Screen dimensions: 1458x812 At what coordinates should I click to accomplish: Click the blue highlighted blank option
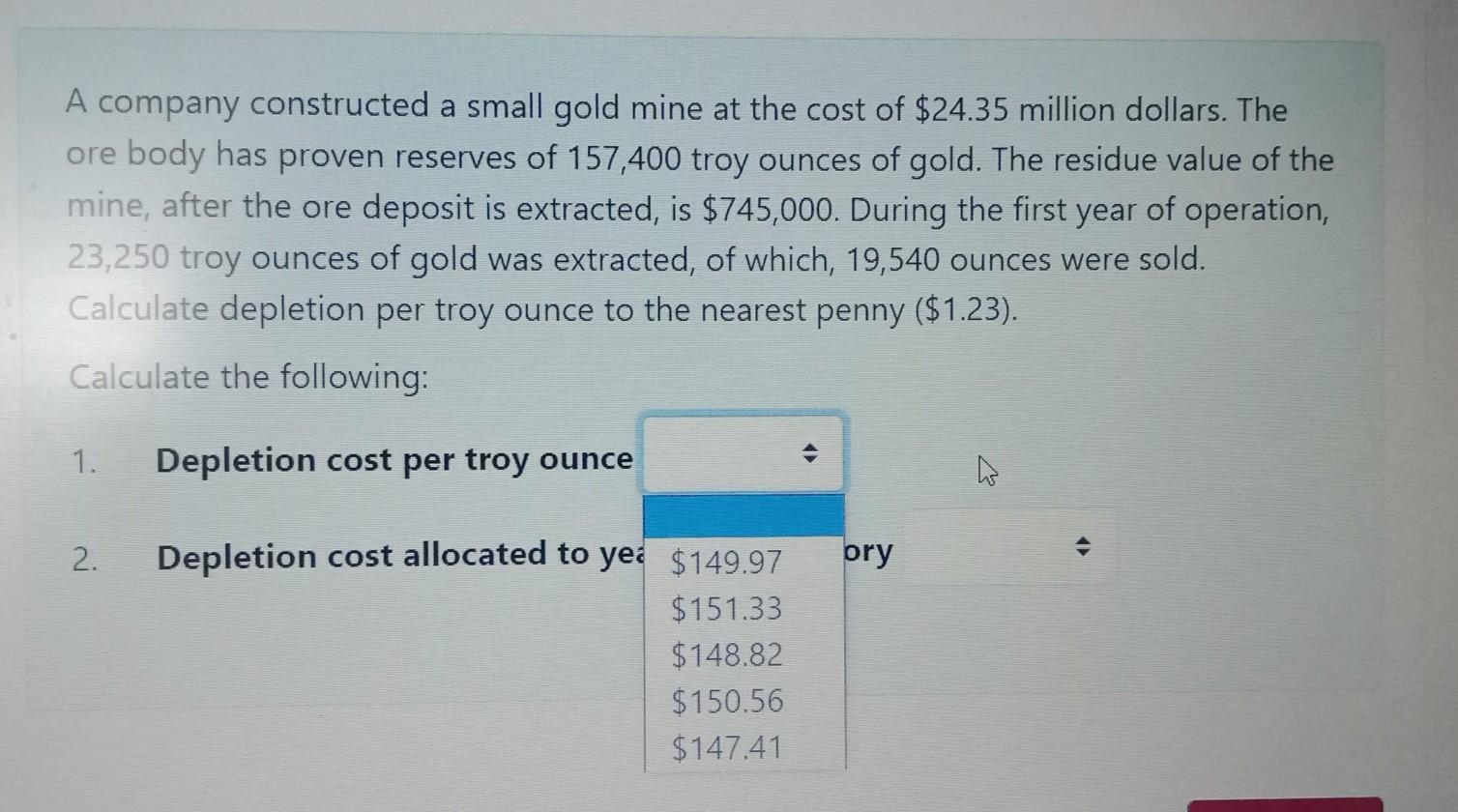744,516
